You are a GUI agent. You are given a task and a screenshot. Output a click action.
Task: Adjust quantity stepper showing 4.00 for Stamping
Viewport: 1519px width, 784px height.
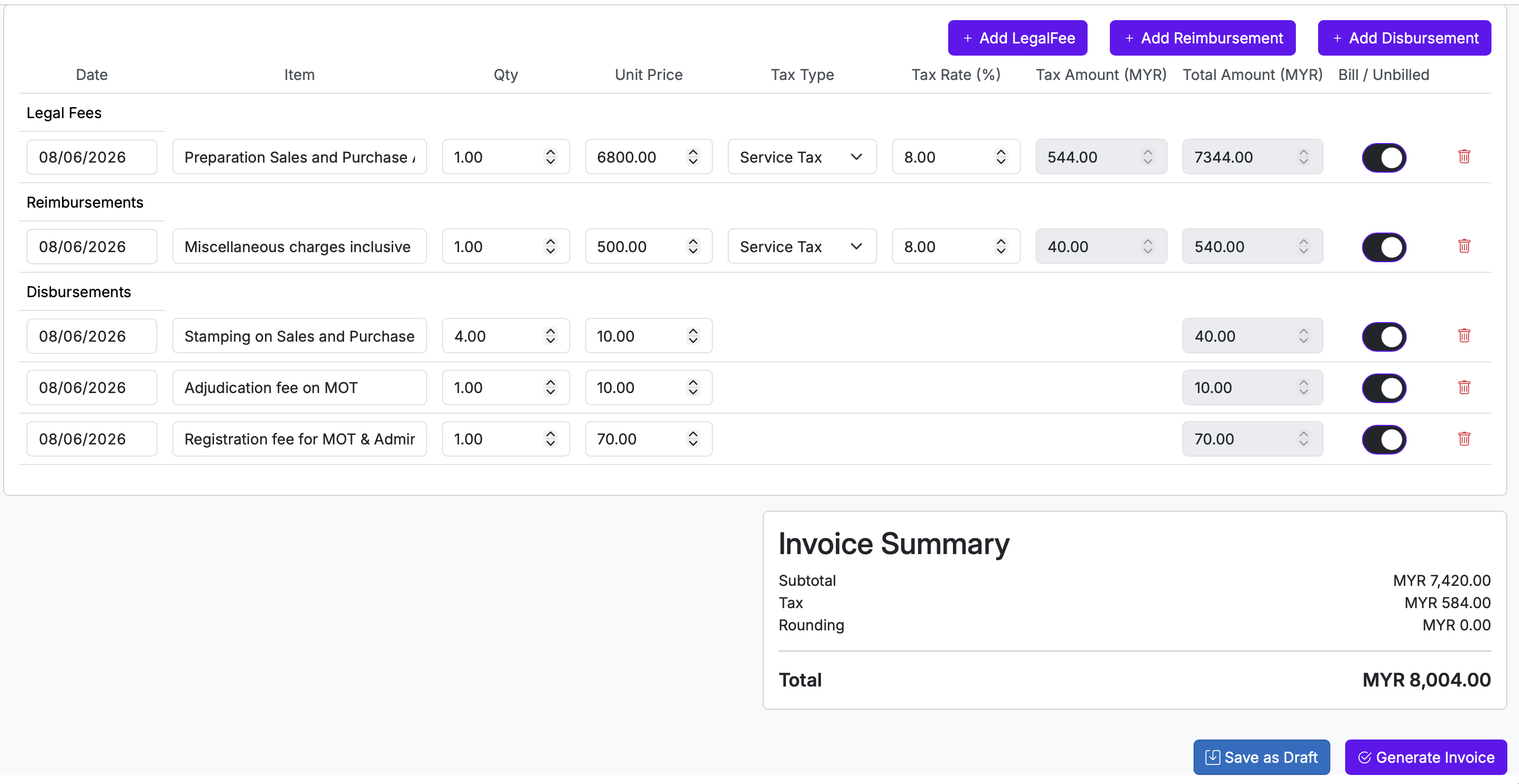click(550, 336)
